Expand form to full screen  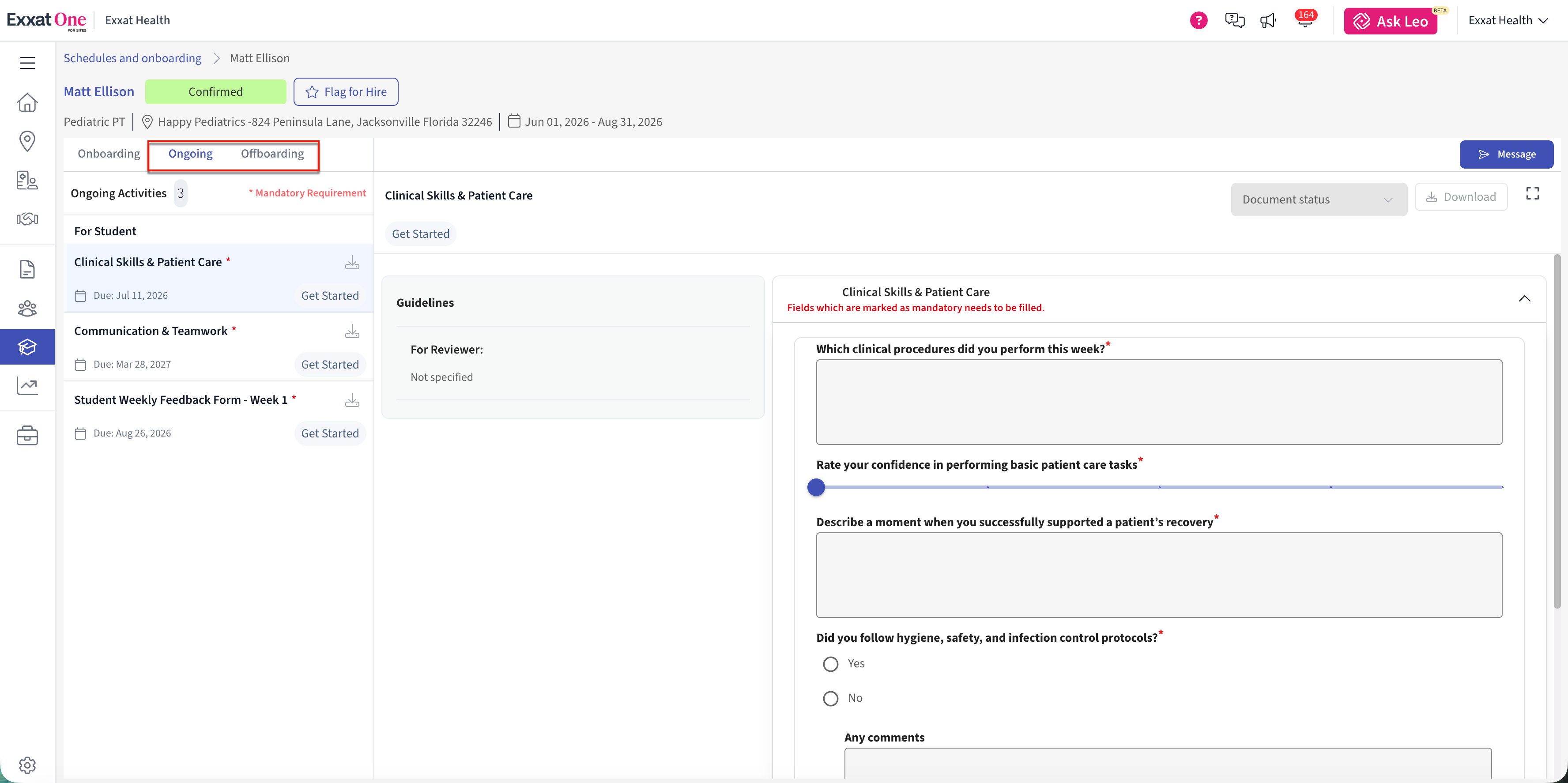pos(1532,193)
